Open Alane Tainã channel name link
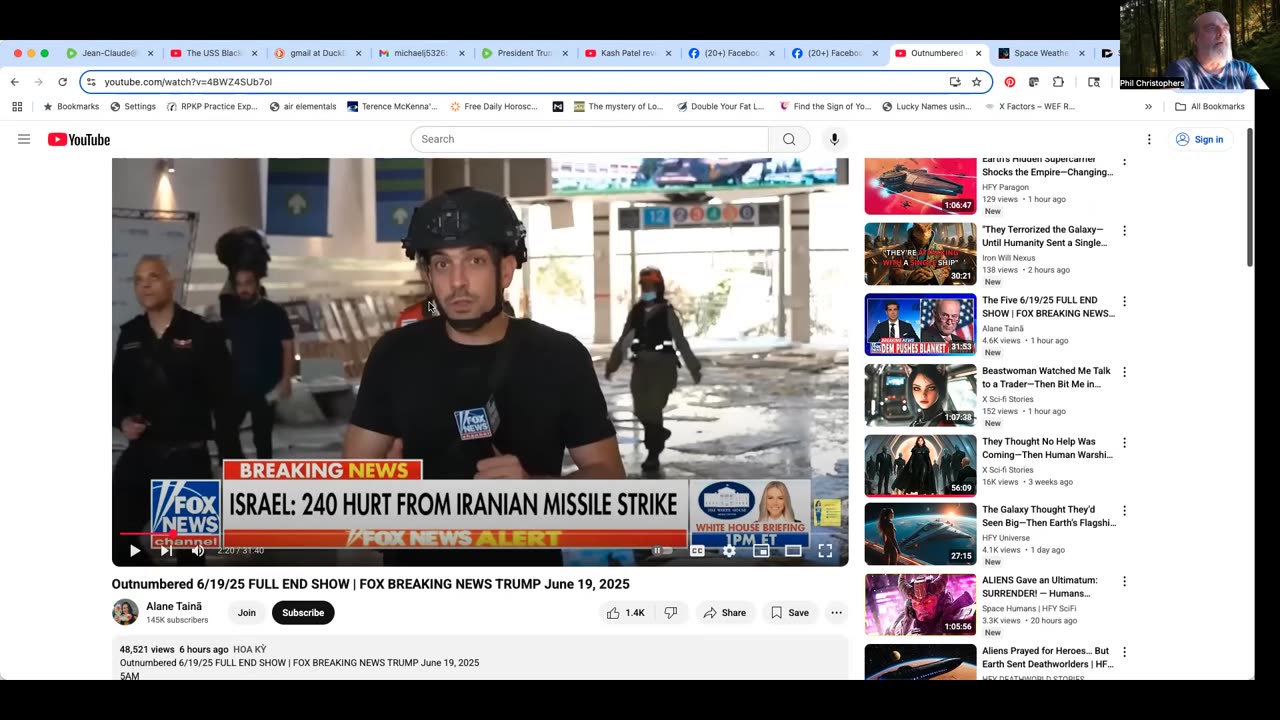This screenshot has height=720, width=1280. (x=174, y=606)
